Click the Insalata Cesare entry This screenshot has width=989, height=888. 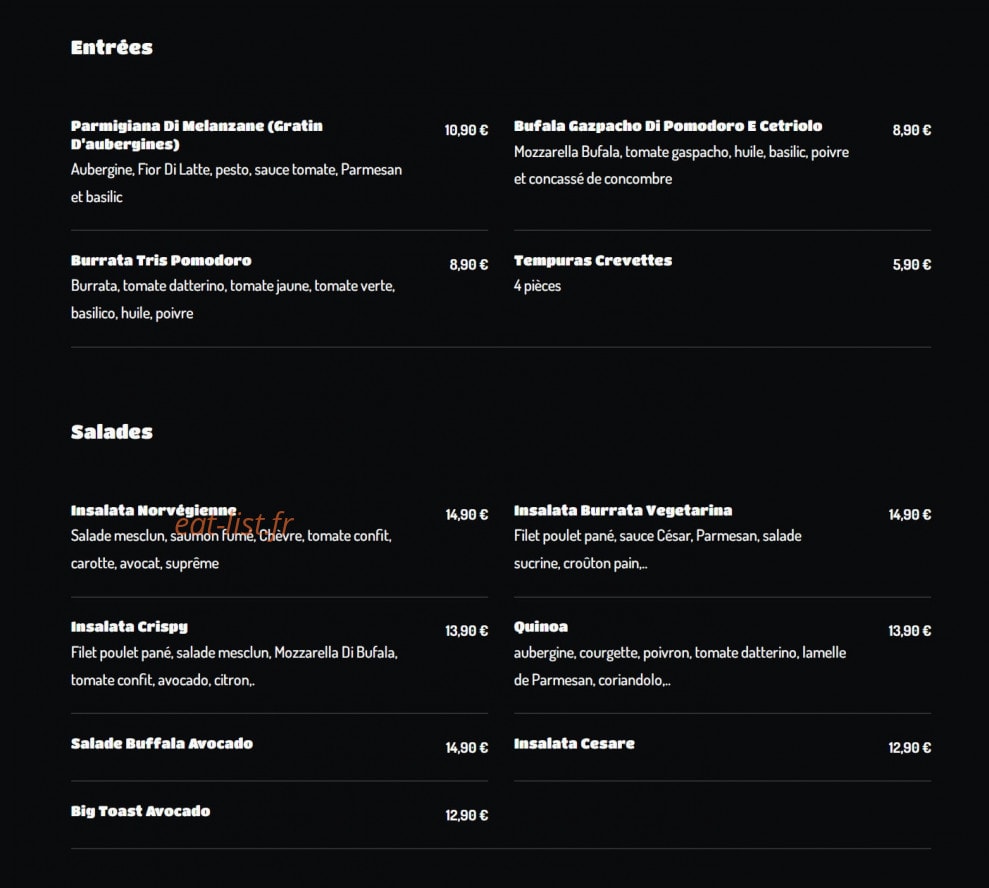574,744
